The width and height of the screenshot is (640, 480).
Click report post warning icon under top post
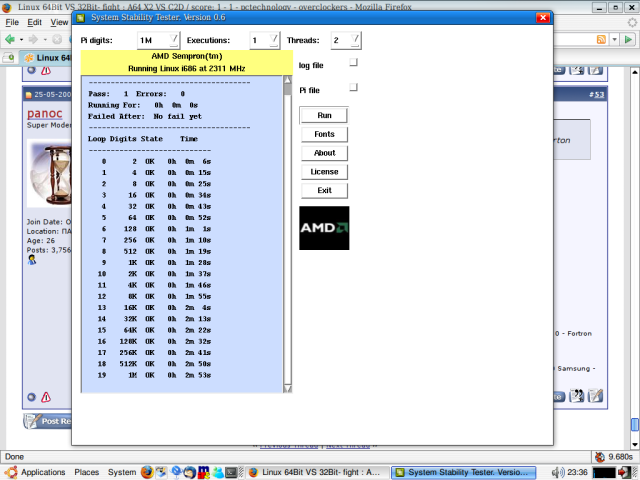click(x=46, y=70)
